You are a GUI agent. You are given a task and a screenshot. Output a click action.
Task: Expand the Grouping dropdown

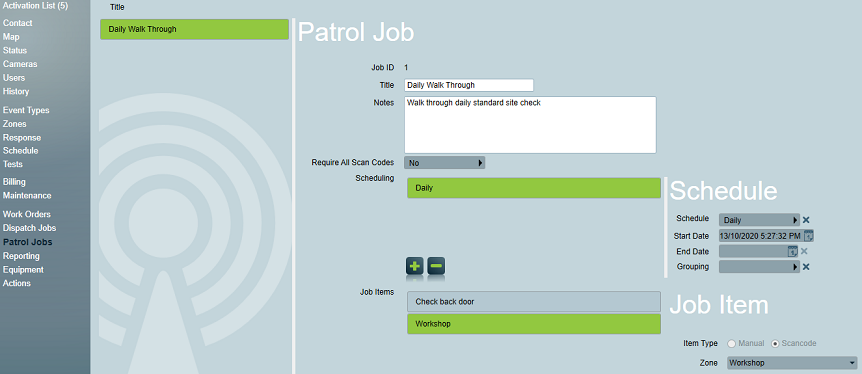click(x=759, y=267)
